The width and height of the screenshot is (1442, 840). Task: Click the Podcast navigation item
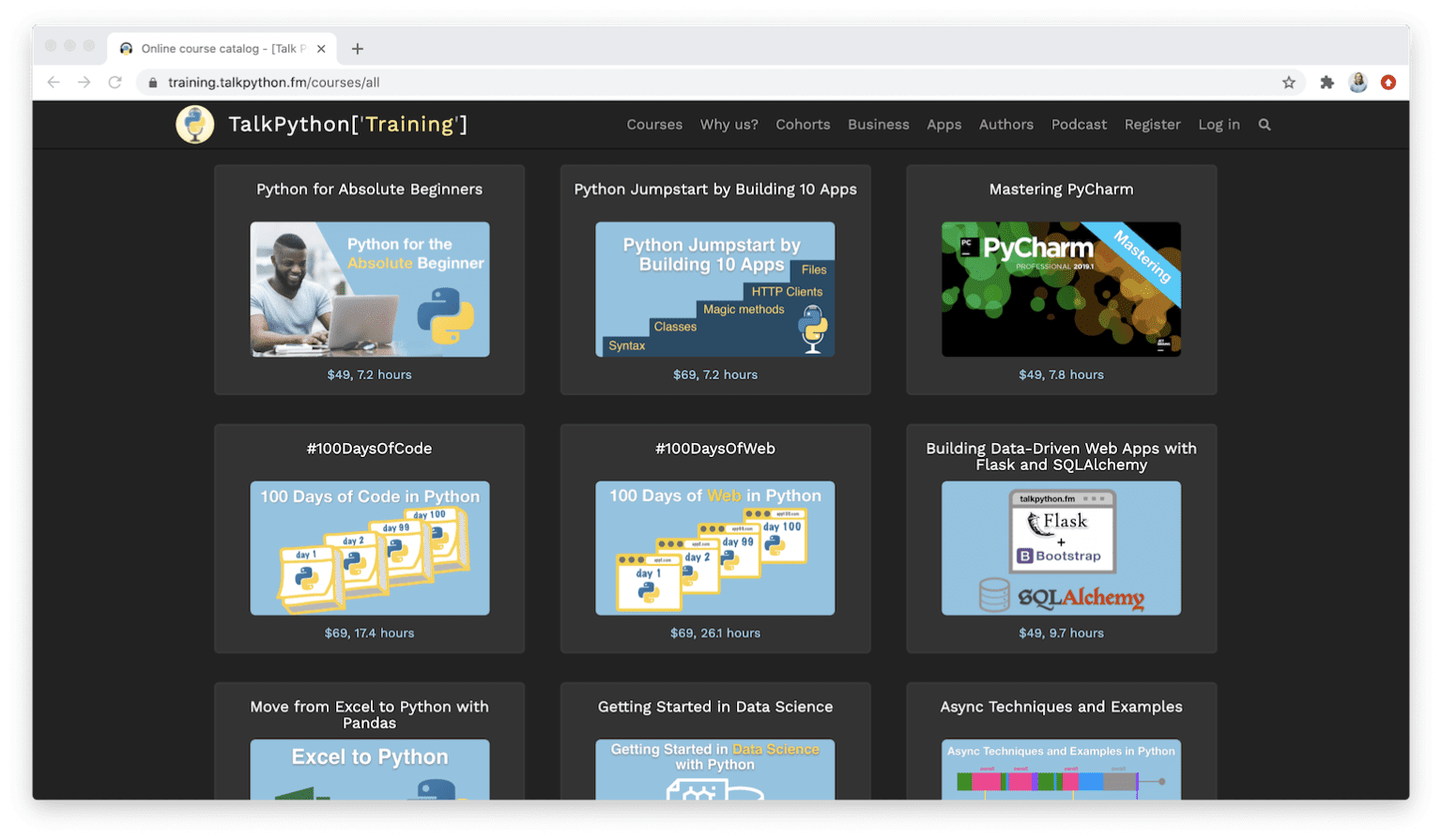tap(1079, 124)
